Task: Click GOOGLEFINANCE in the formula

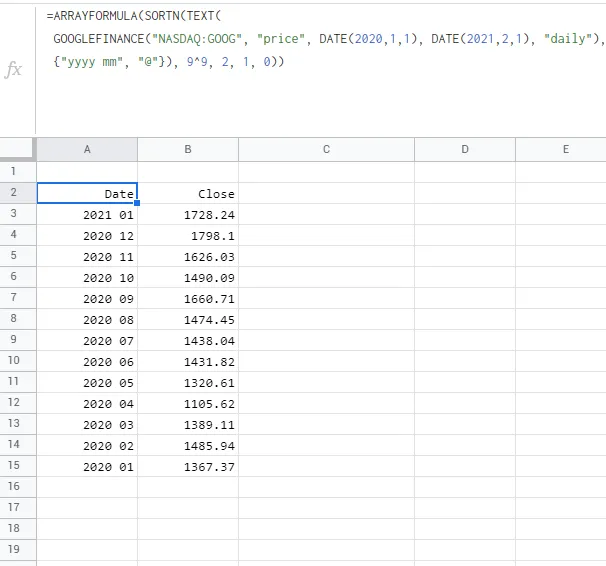Action: pyautogui.click(x=99, y=39)
